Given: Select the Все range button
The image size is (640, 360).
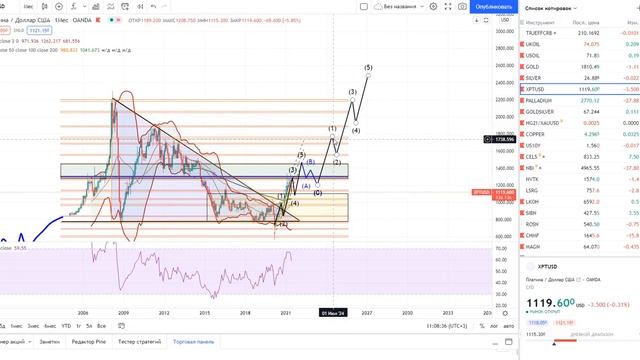Looking at the screenshot, I should [x=101, y=326].
